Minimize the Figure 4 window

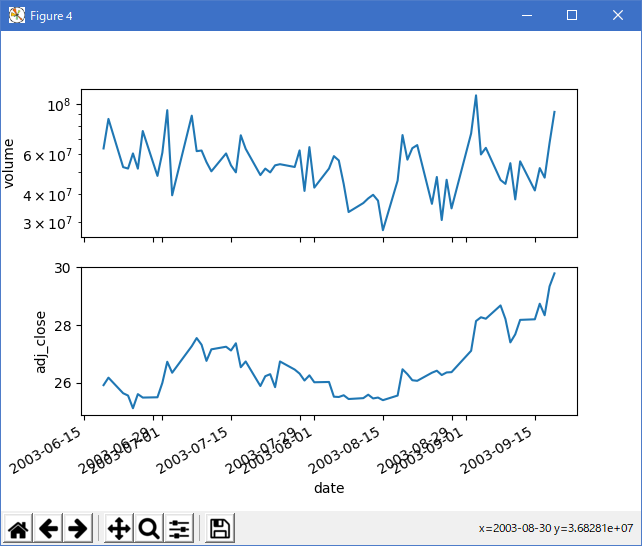526,16
